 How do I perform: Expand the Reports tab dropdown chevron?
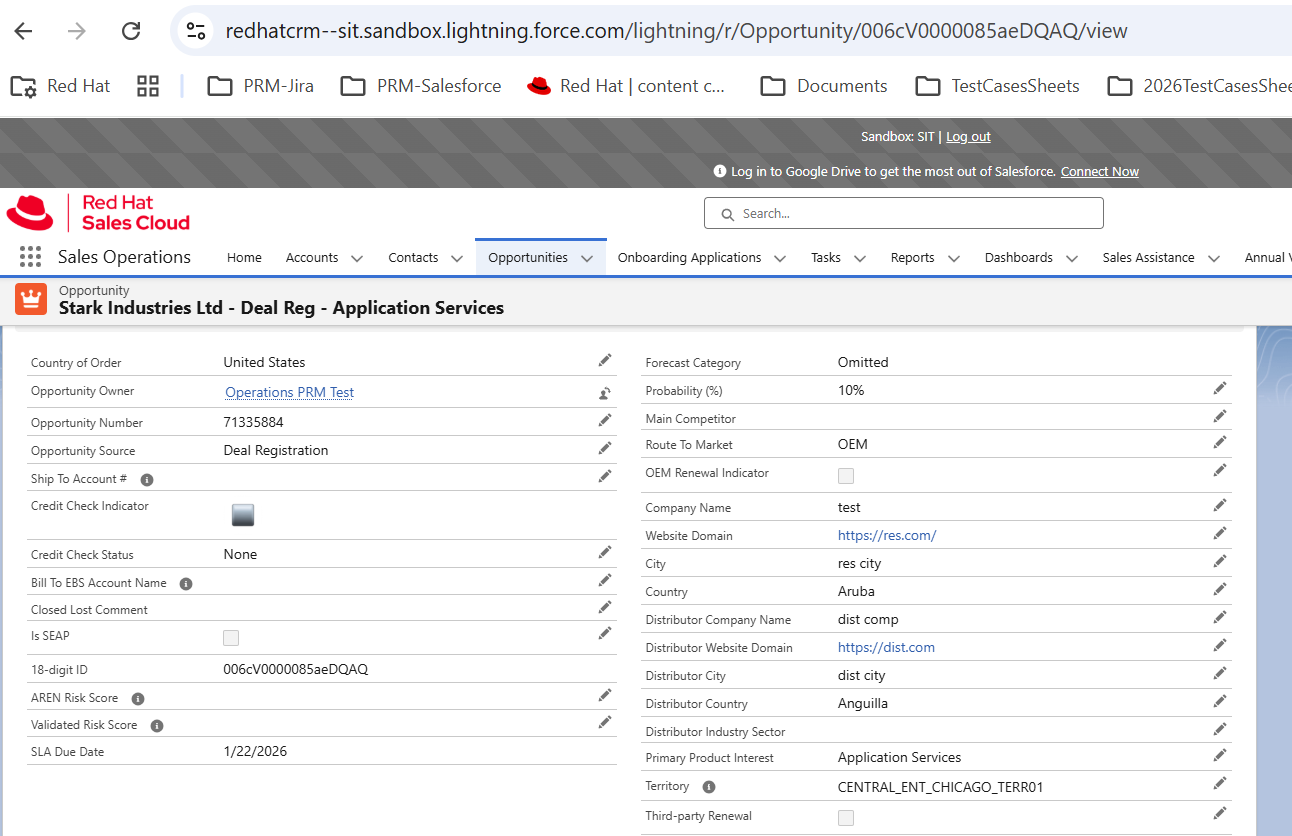click(x=954, y=258)
